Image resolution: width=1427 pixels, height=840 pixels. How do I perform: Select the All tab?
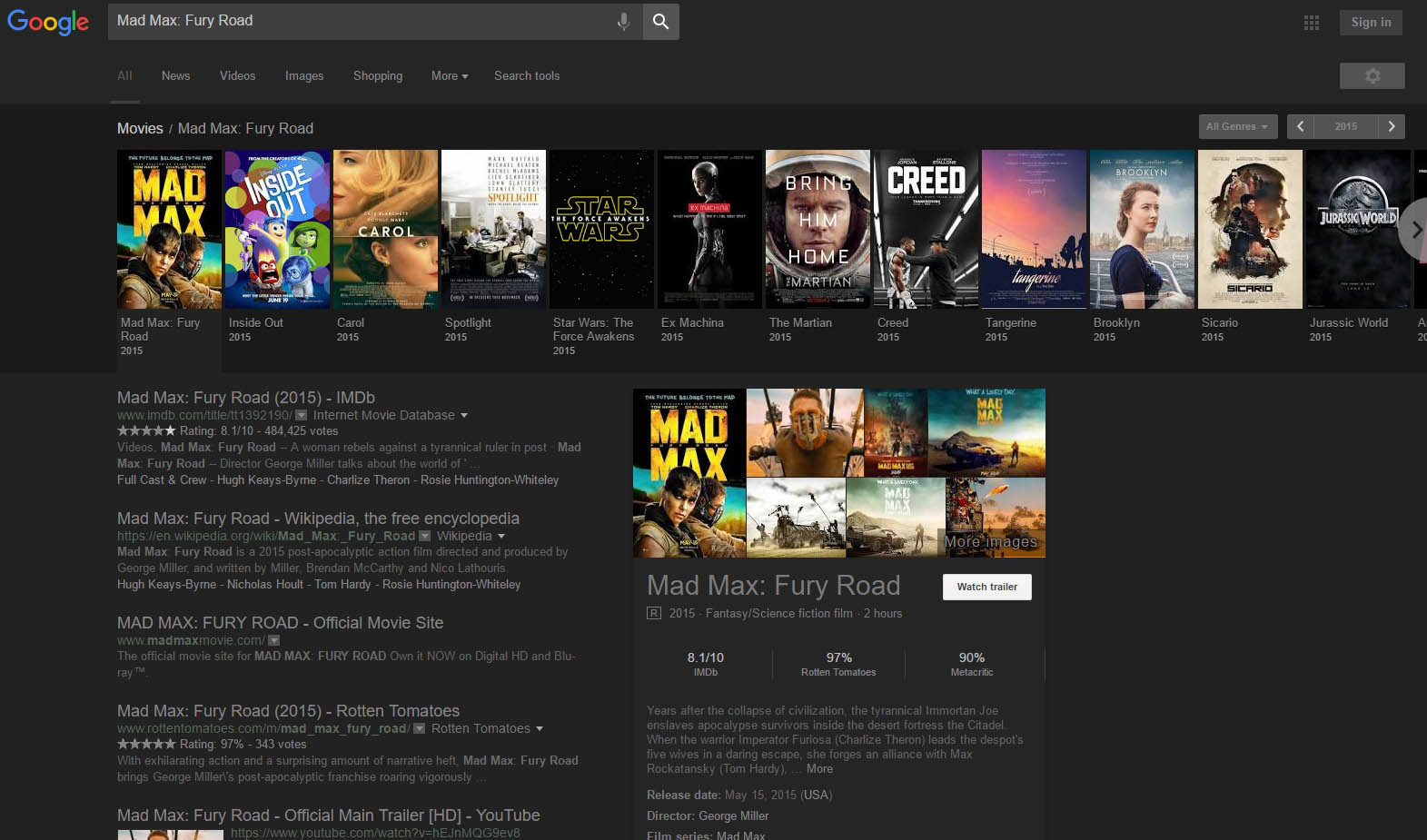[x=124, y=75]
